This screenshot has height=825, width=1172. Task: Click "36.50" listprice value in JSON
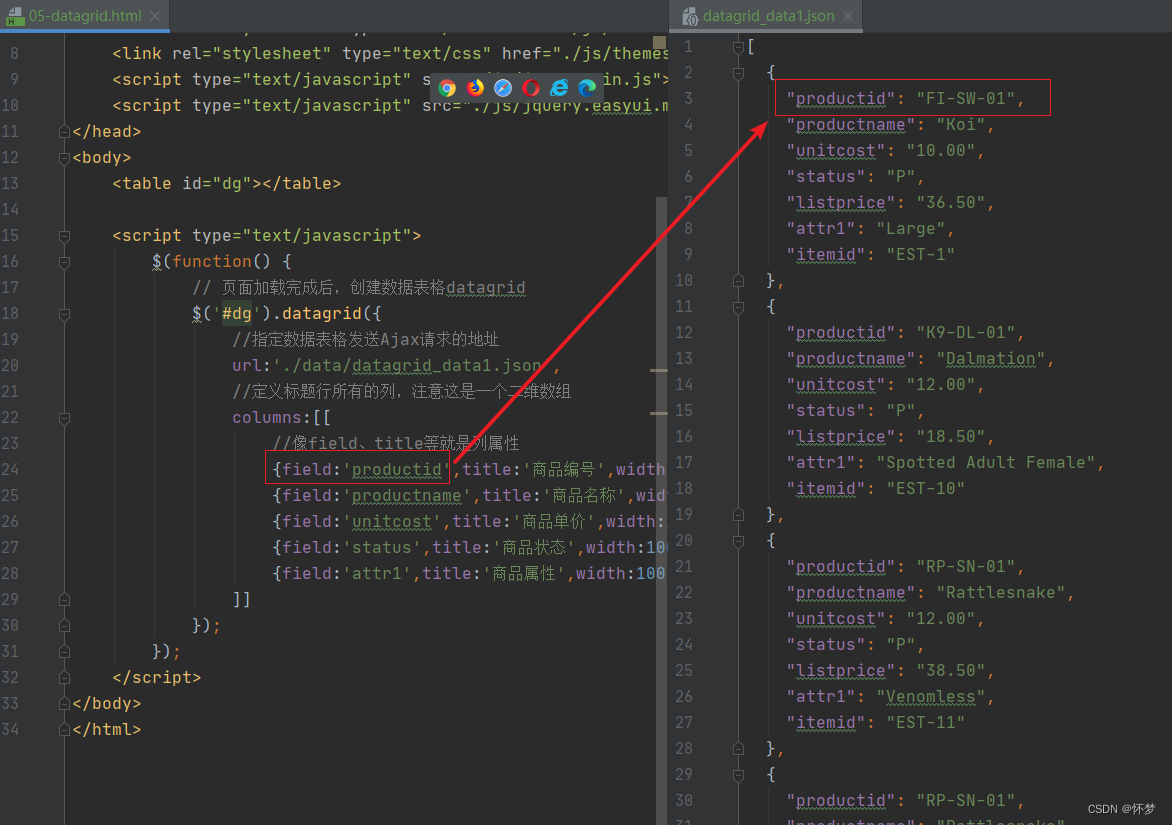[950, 203]
